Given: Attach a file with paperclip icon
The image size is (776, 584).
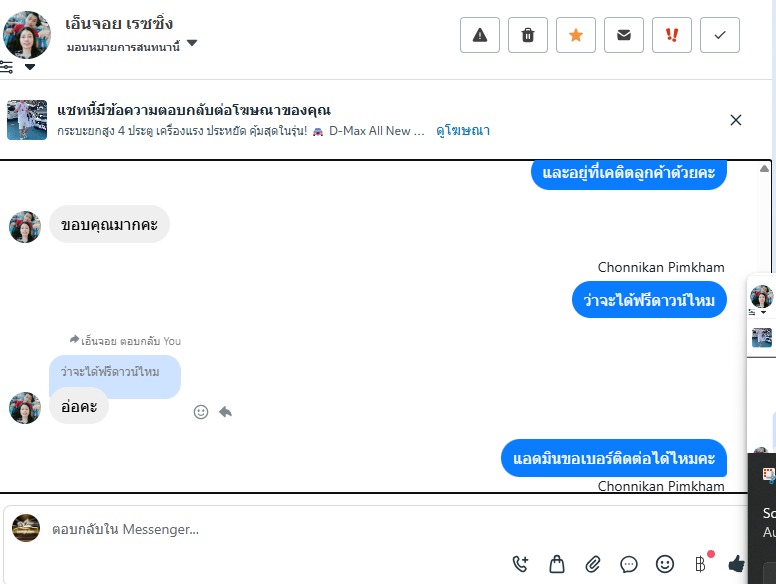Looking at the screenshot, I should coord(592,564).
